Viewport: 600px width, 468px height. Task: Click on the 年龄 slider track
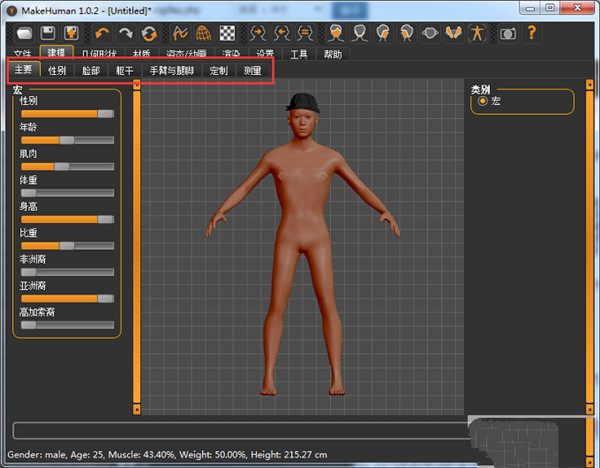coord(67,140)
